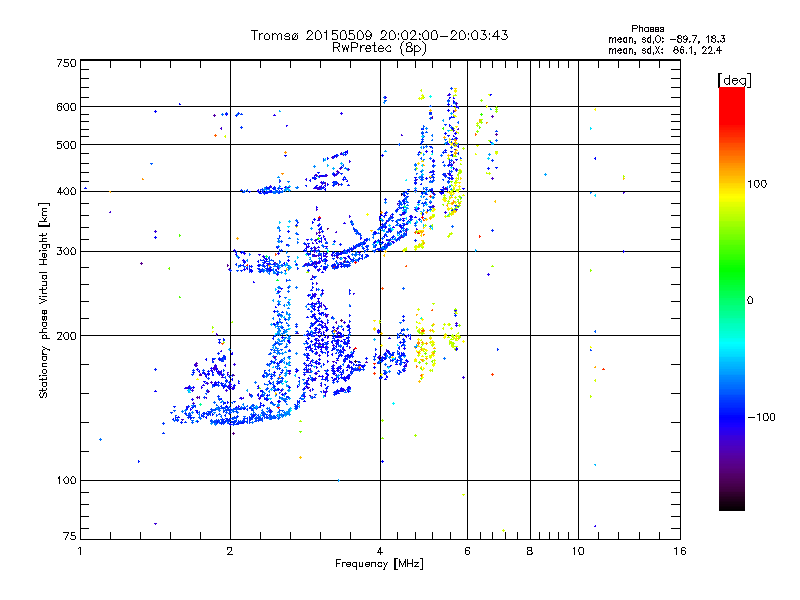Click the "Frequency [MHz]" axis label
The image size is (800, 600).
pos(379,564)
